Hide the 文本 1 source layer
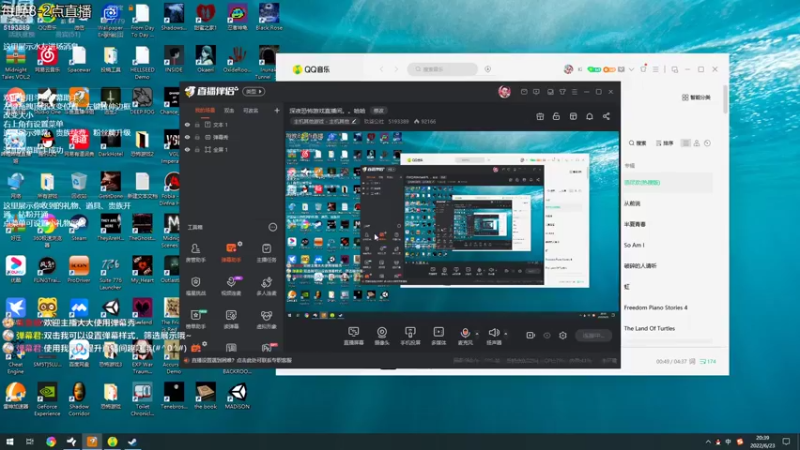Viewport: 800px width, 450px height. tap(187, 124)
